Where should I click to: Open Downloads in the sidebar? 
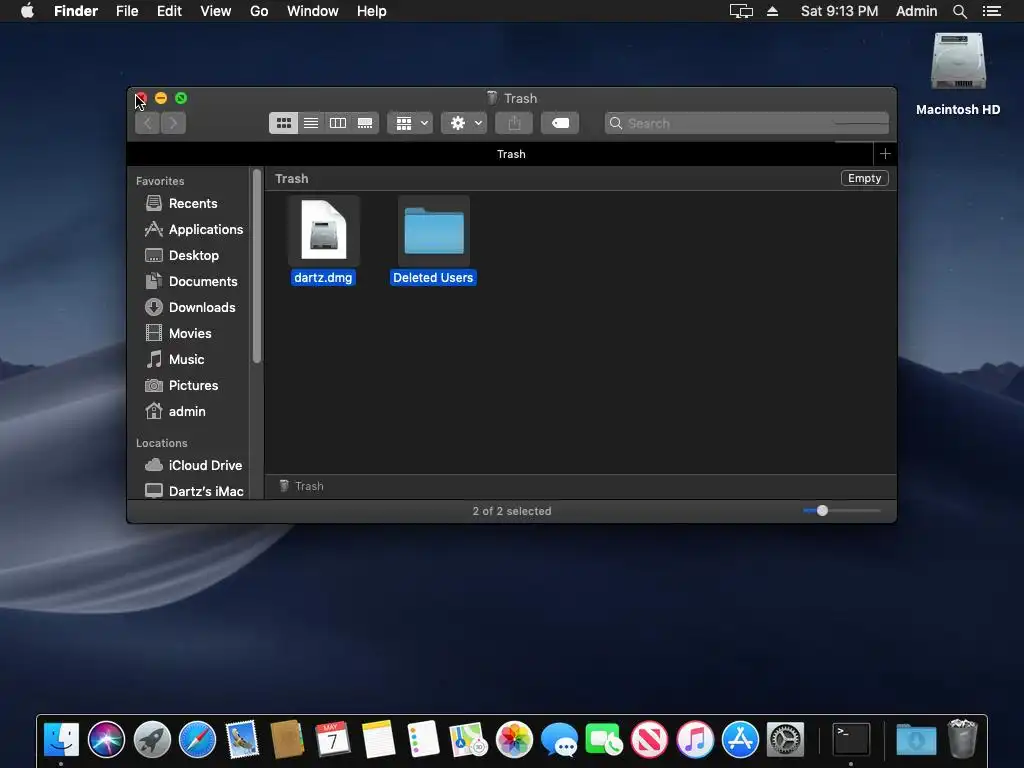pyautogui.click(x=190, y=308)
